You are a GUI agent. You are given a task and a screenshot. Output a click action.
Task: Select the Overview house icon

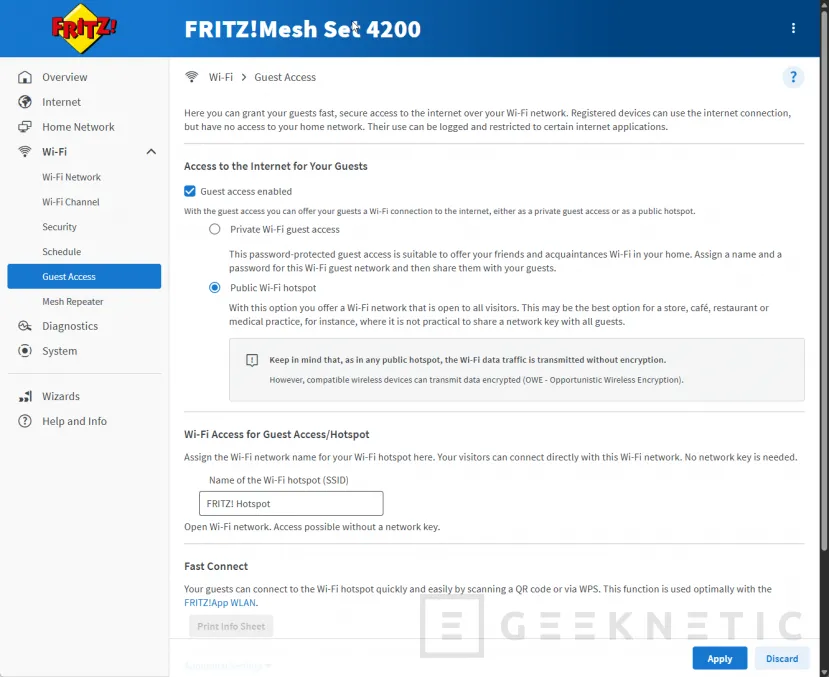[24, 77]
